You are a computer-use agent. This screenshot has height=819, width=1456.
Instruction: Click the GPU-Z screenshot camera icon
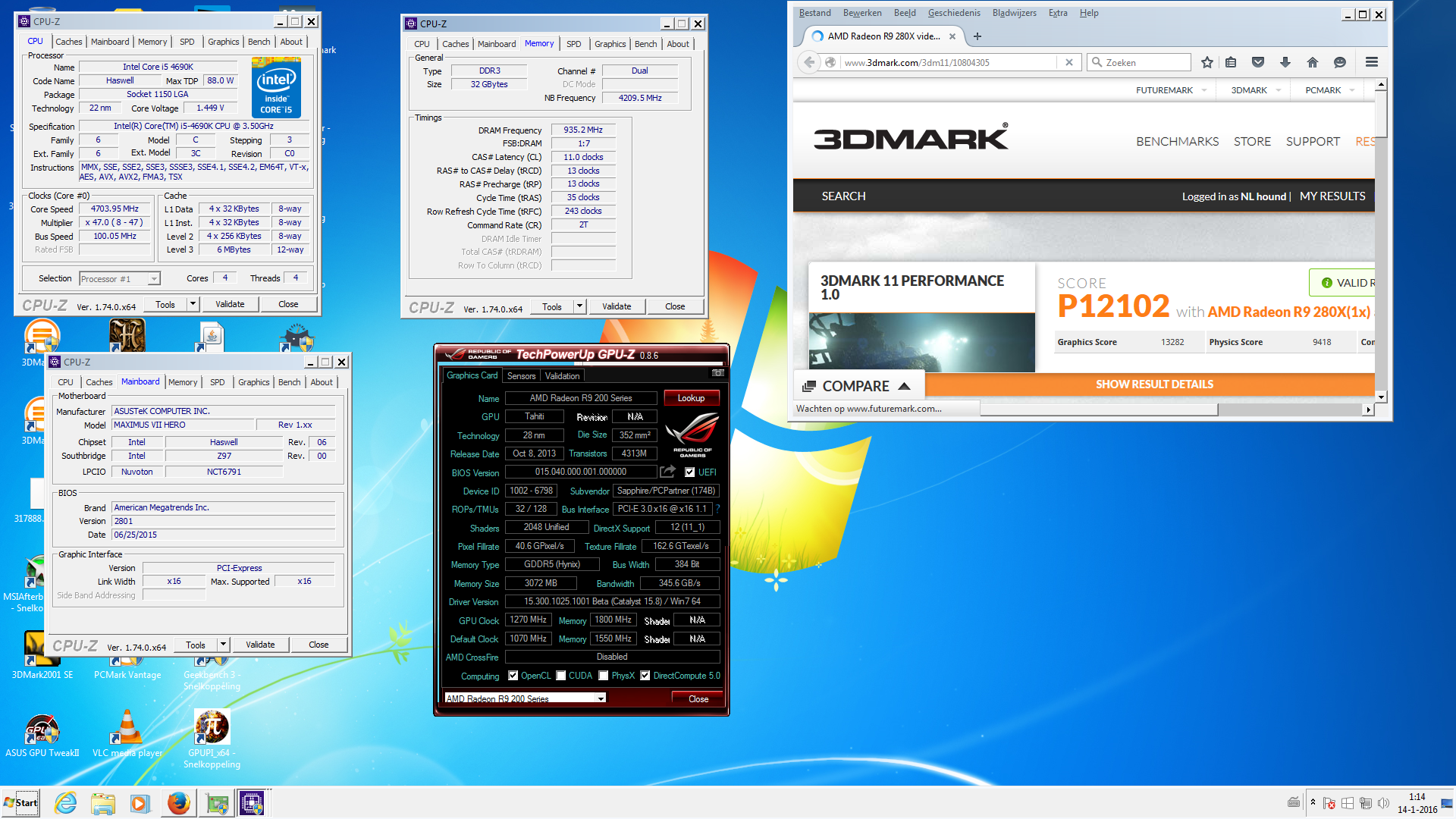(717, 373)
